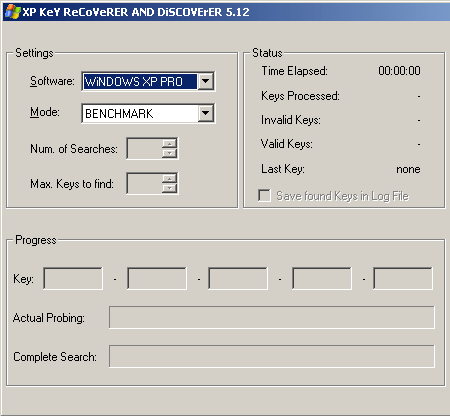Click the Complete Search progress bar

272,356
